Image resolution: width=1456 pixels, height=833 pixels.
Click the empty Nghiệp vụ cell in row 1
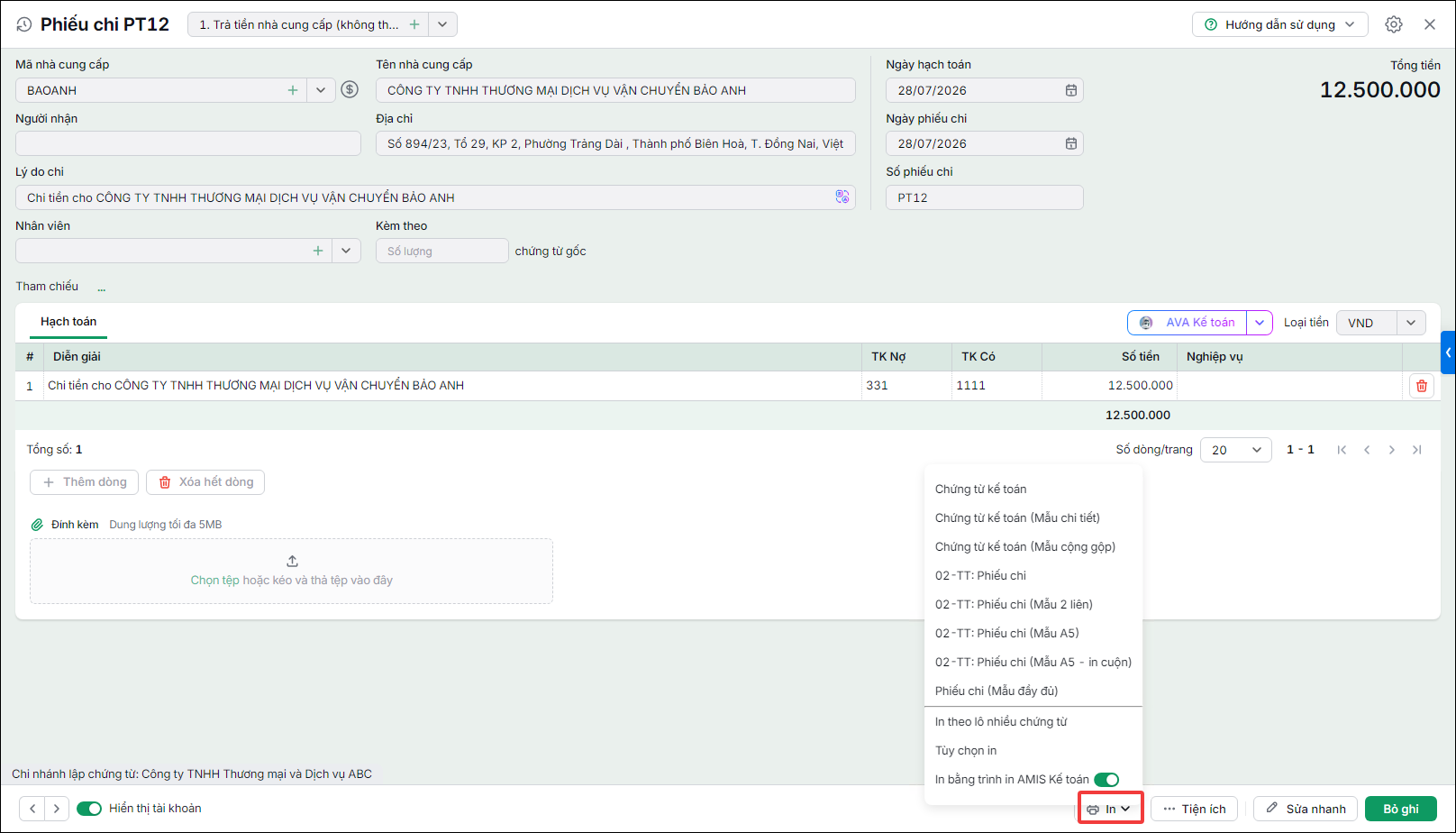point(1290,386)
